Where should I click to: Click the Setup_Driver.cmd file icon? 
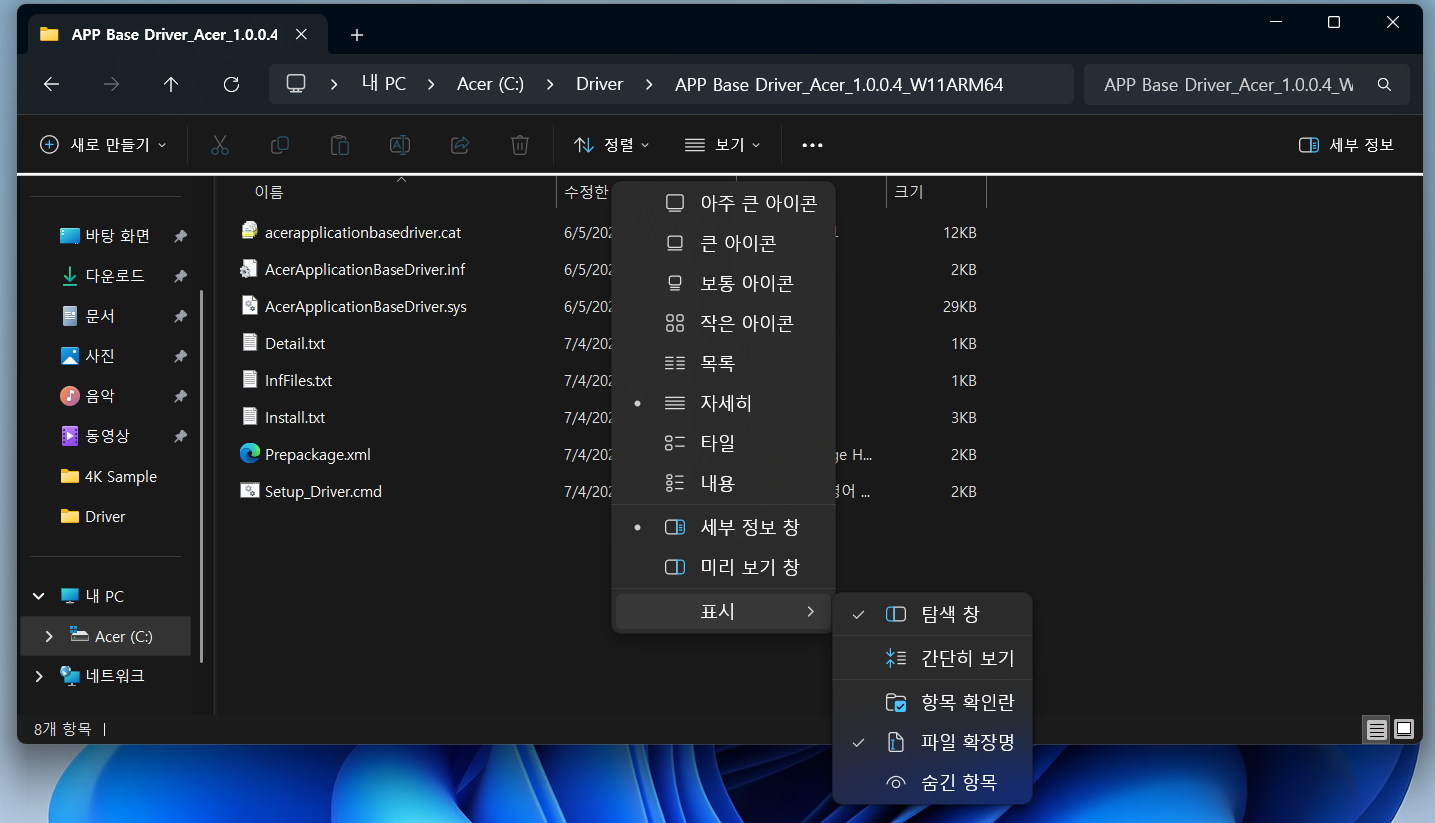pyautogui.click(x=250, y=491)
